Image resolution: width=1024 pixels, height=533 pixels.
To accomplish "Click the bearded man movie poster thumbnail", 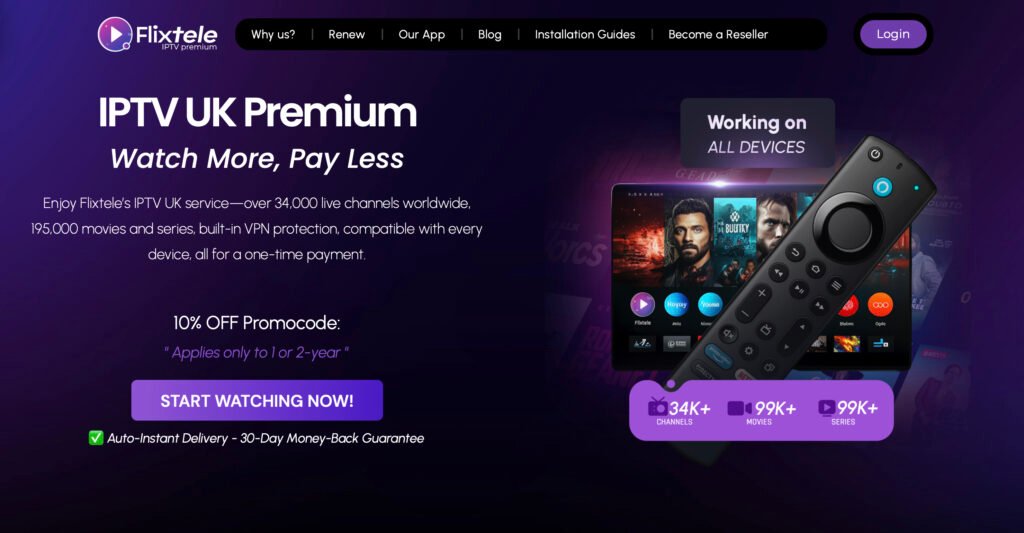I will click(688, 237).
